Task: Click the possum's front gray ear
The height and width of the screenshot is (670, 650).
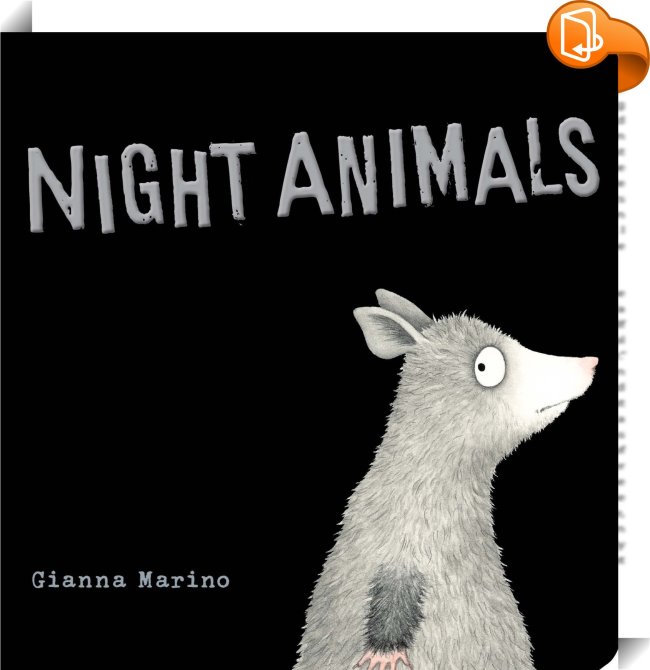Action: [x=385, y=332]
